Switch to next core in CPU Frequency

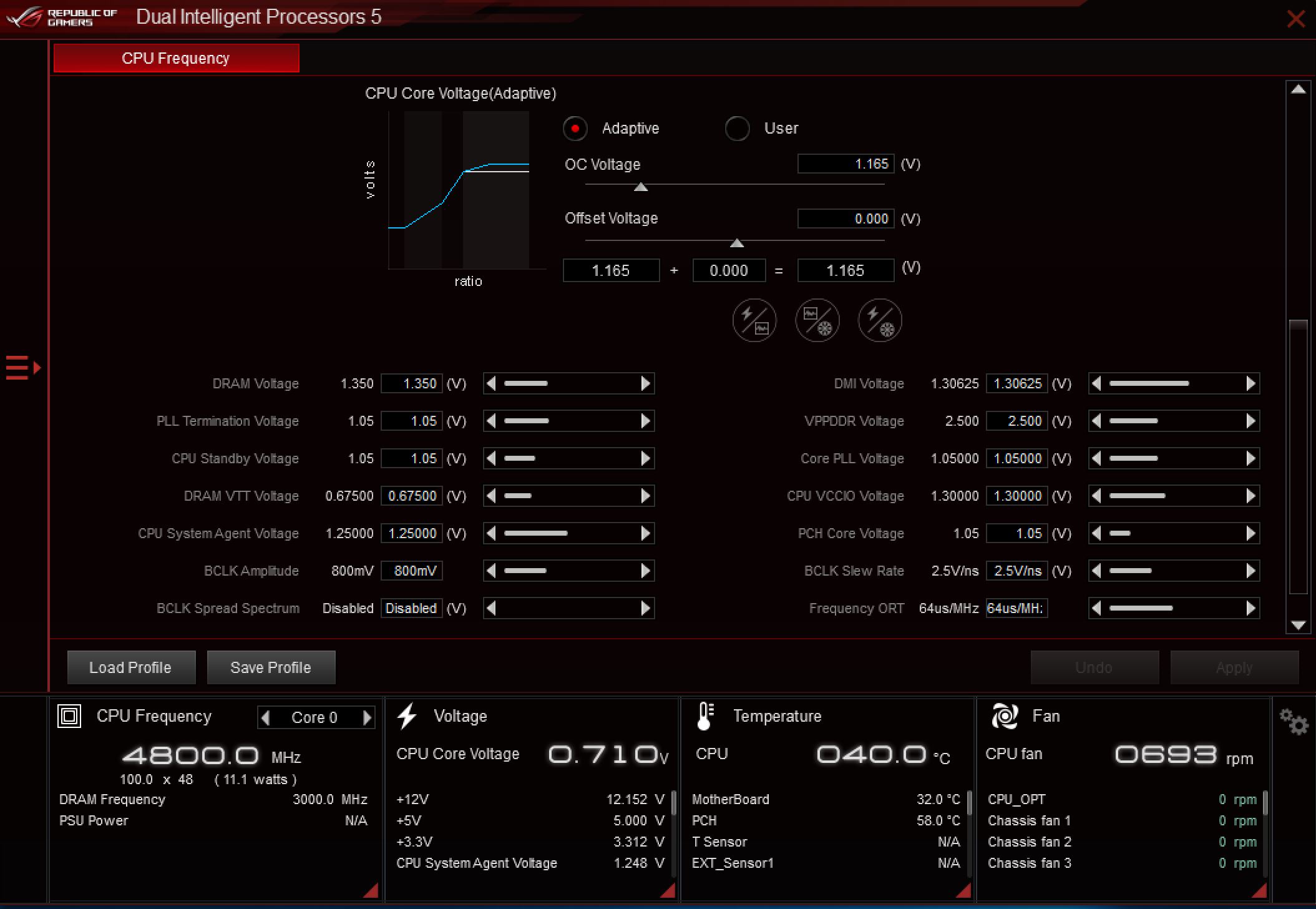tap(368, 718)
